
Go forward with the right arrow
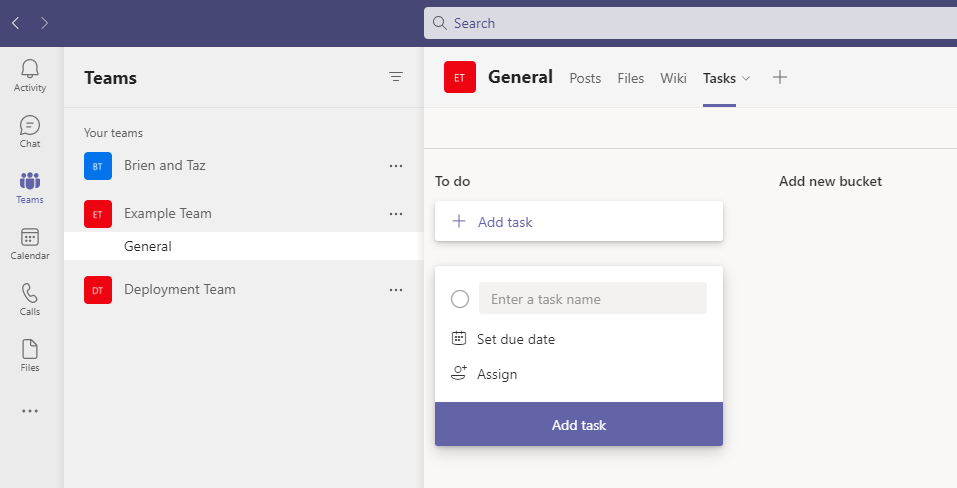[x=45, y=23]
